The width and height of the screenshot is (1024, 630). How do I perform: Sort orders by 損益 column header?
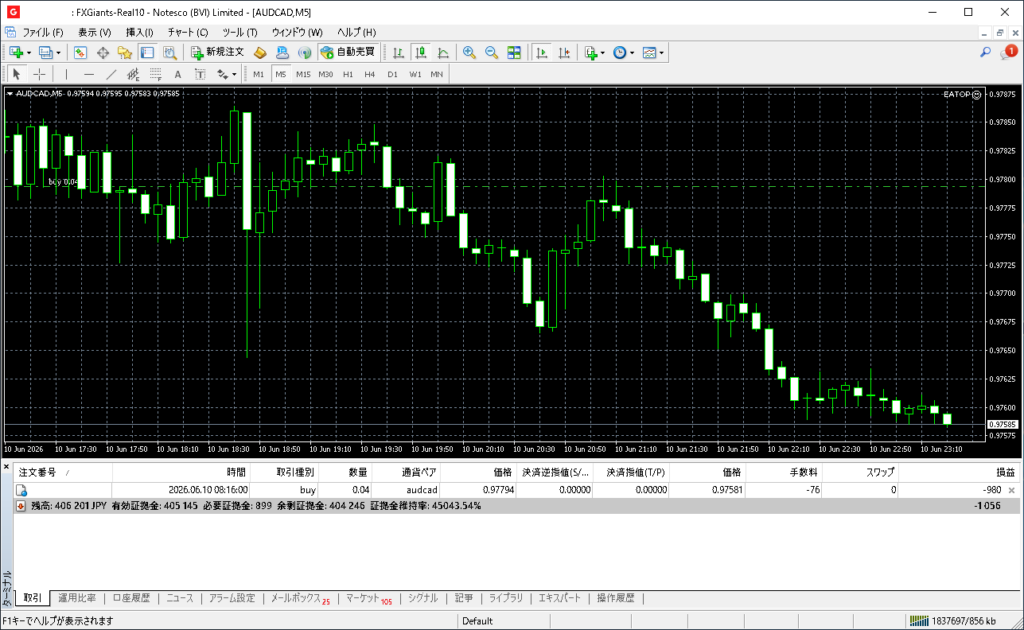click(x=1006, y=472)
